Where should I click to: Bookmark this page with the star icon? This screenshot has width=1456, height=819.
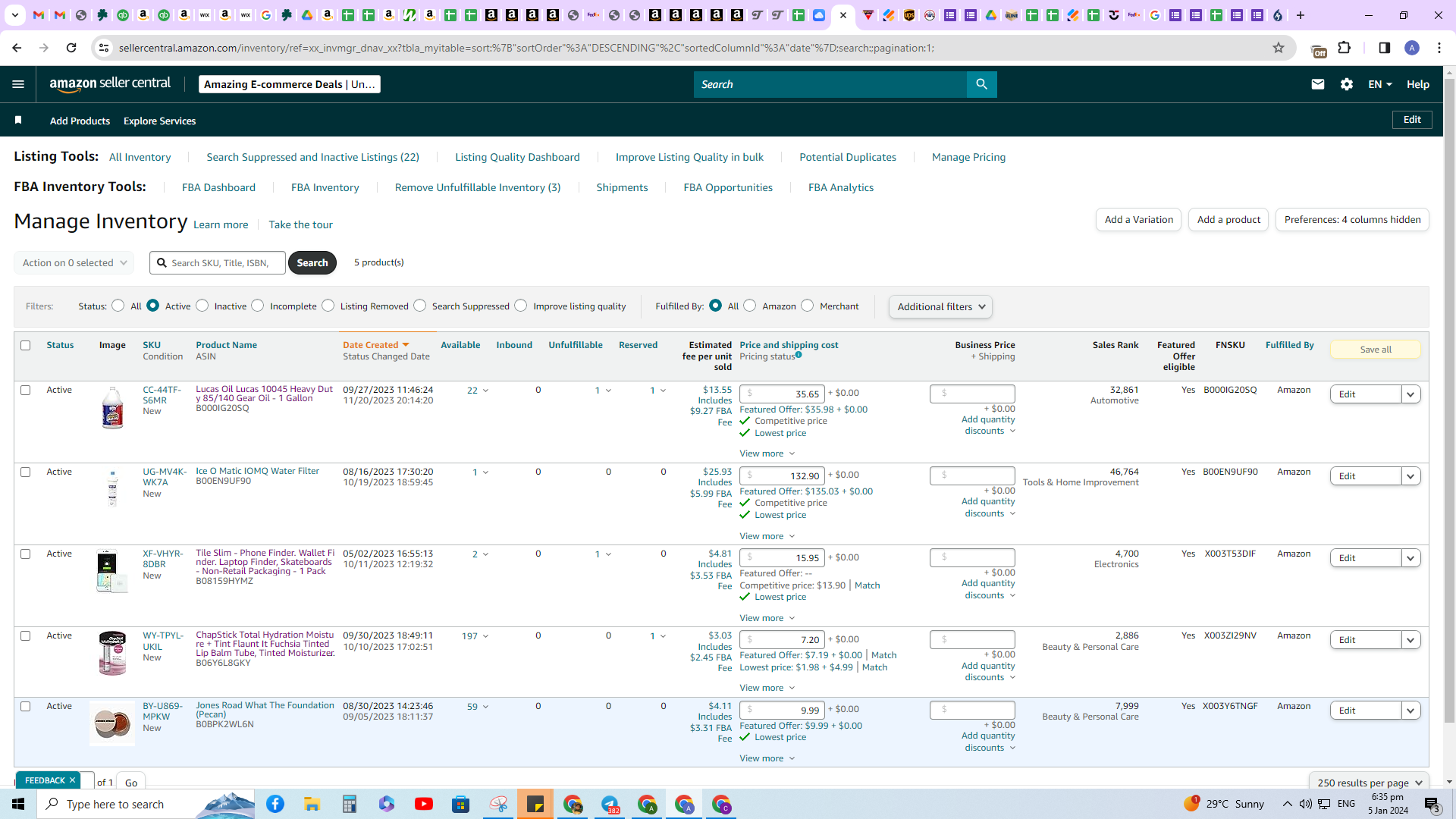point(1279,48)
